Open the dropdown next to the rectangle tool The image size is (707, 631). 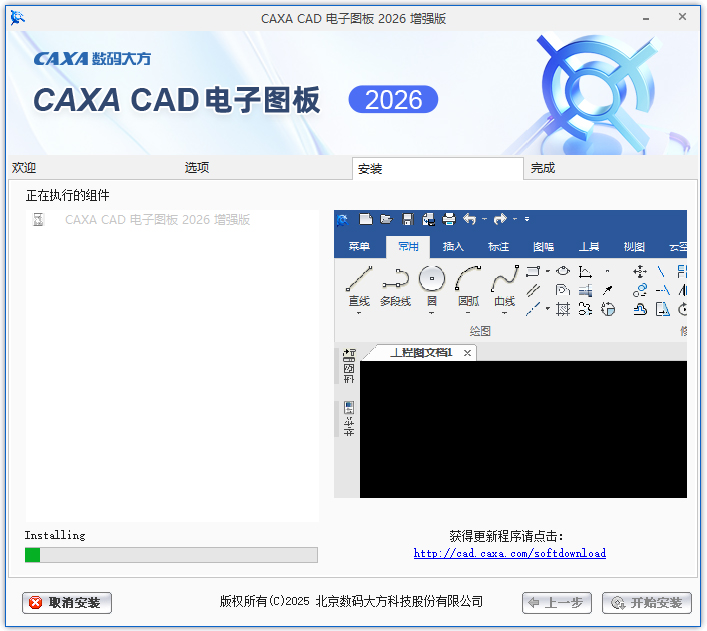coord(548,271)
